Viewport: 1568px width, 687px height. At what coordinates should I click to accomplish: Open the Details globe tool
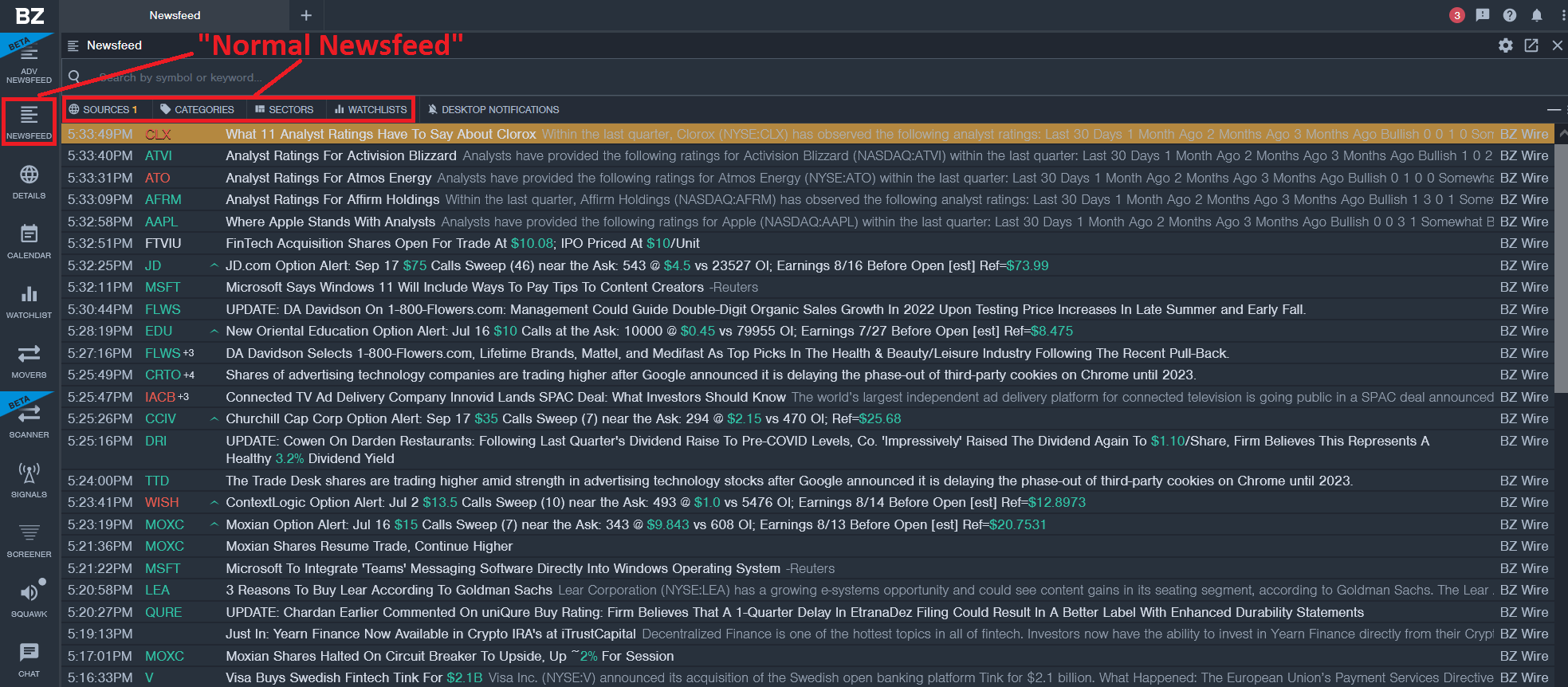(x=29, y=182)
